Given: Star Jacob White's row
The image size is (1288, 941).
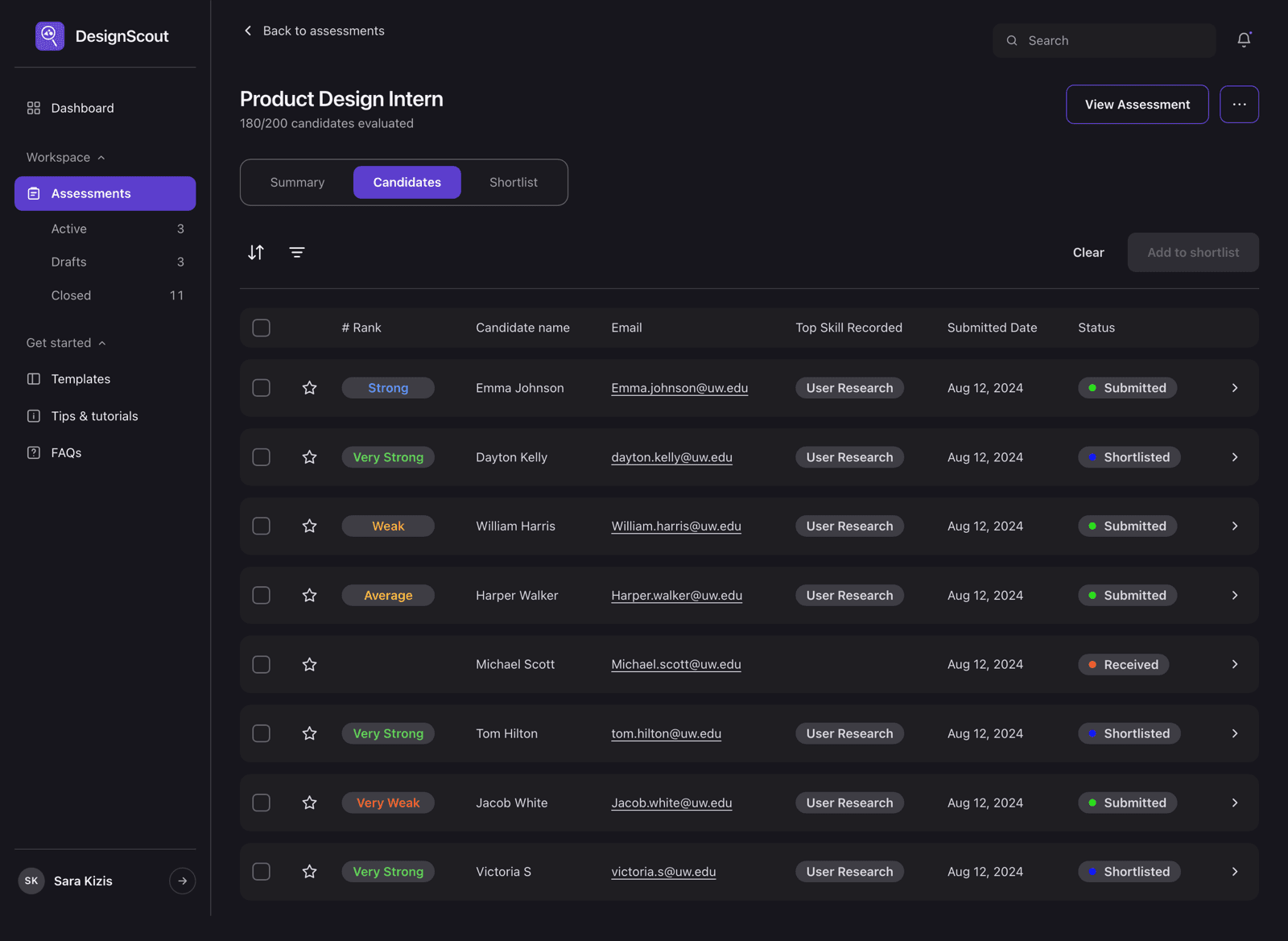Looking at the screenshot, I should point(309,803).
